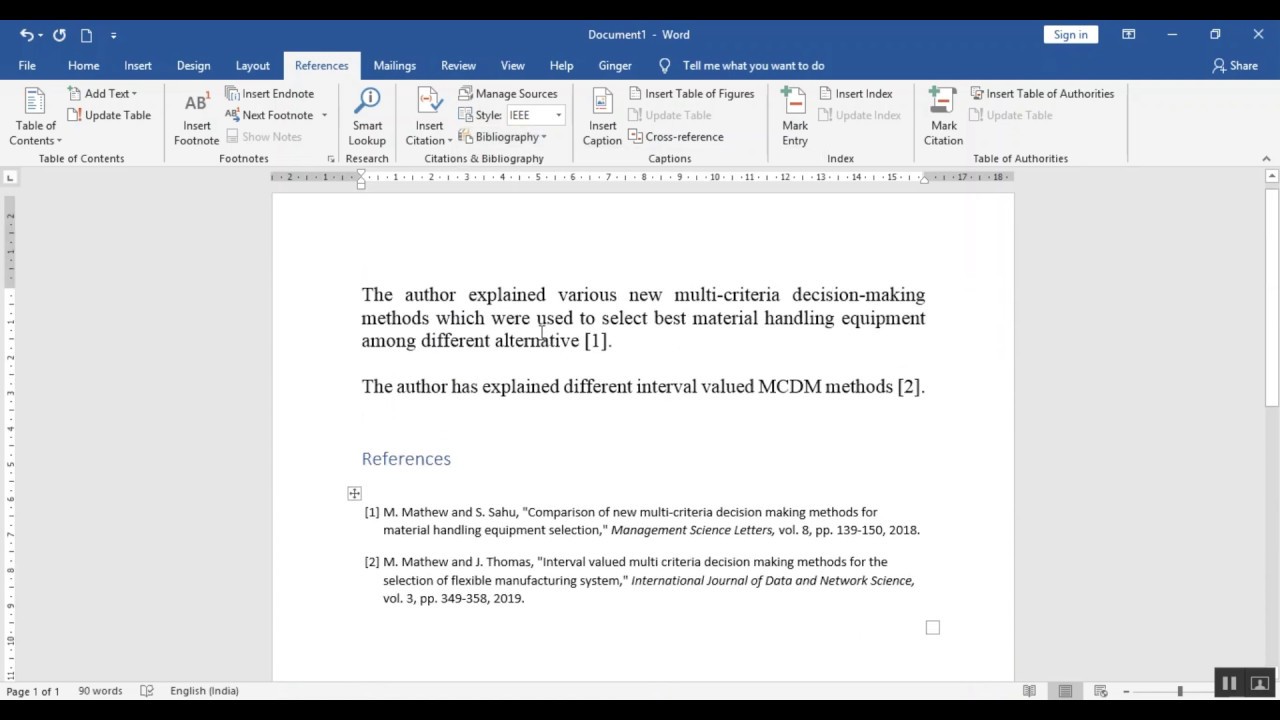Click the Undo arrow in quick access toolbar
The width and height of the screenshot is (1280, 720).
pos(26,35)
